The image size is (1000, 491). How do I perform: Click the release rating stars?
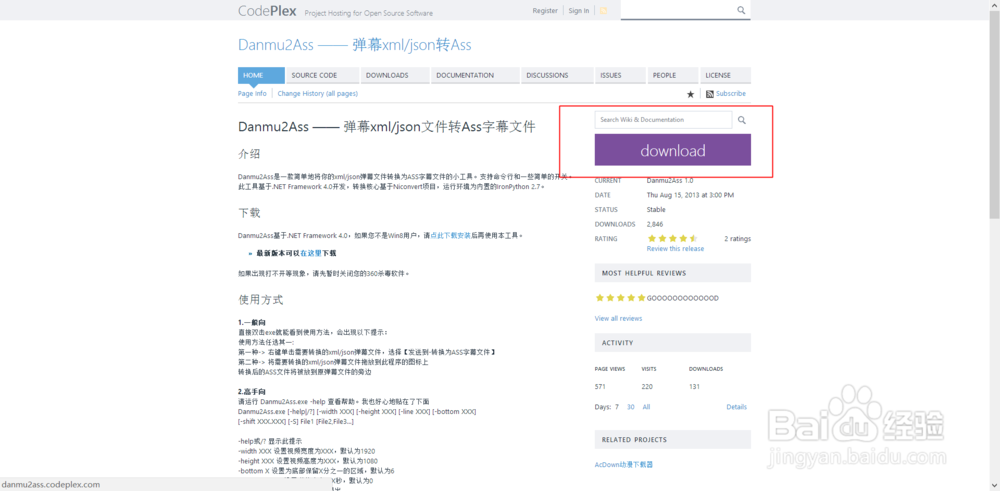(672, 238)
